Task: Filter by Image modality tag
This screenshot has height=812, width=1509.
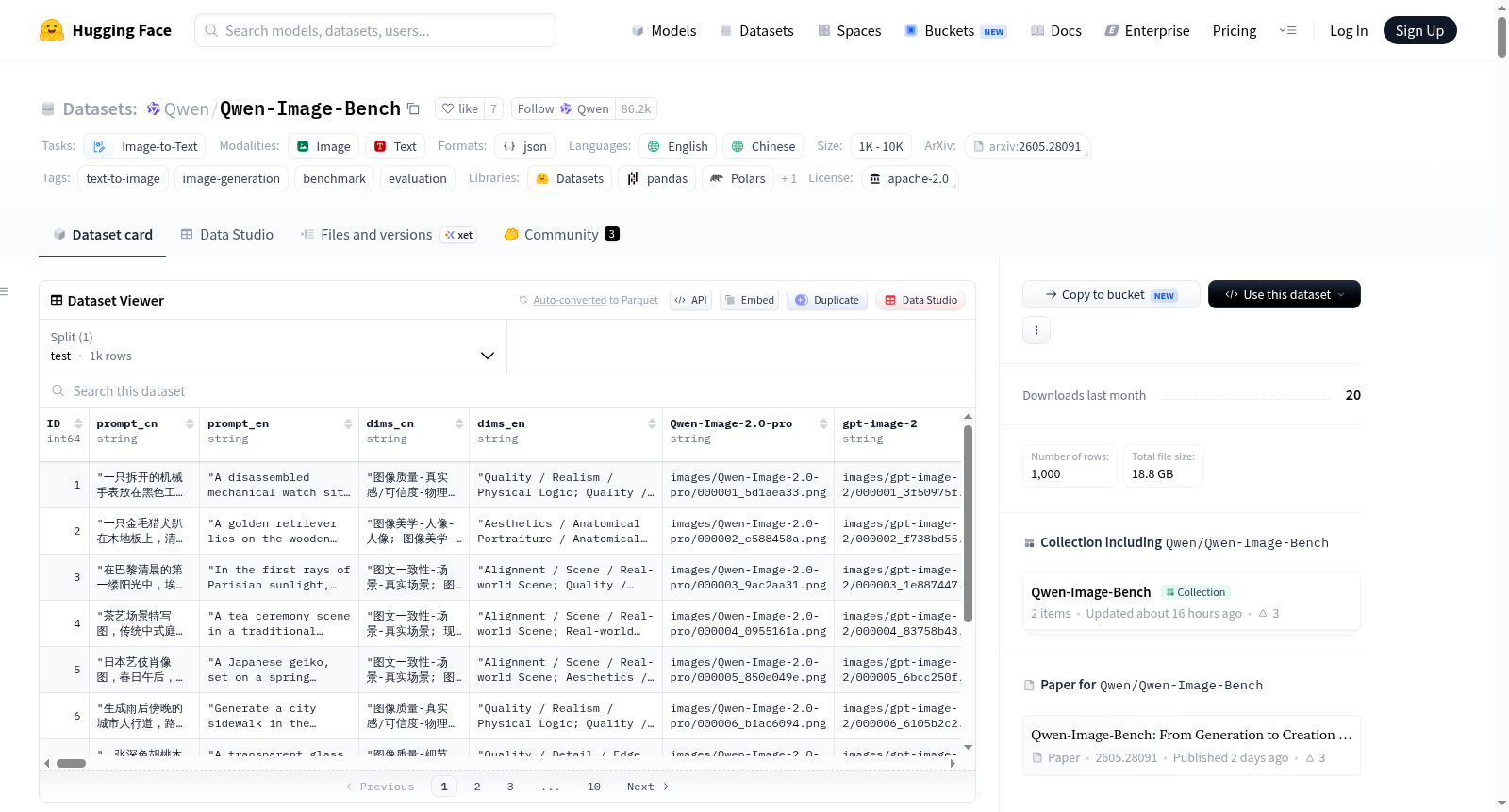Action: tap(323, 146)
